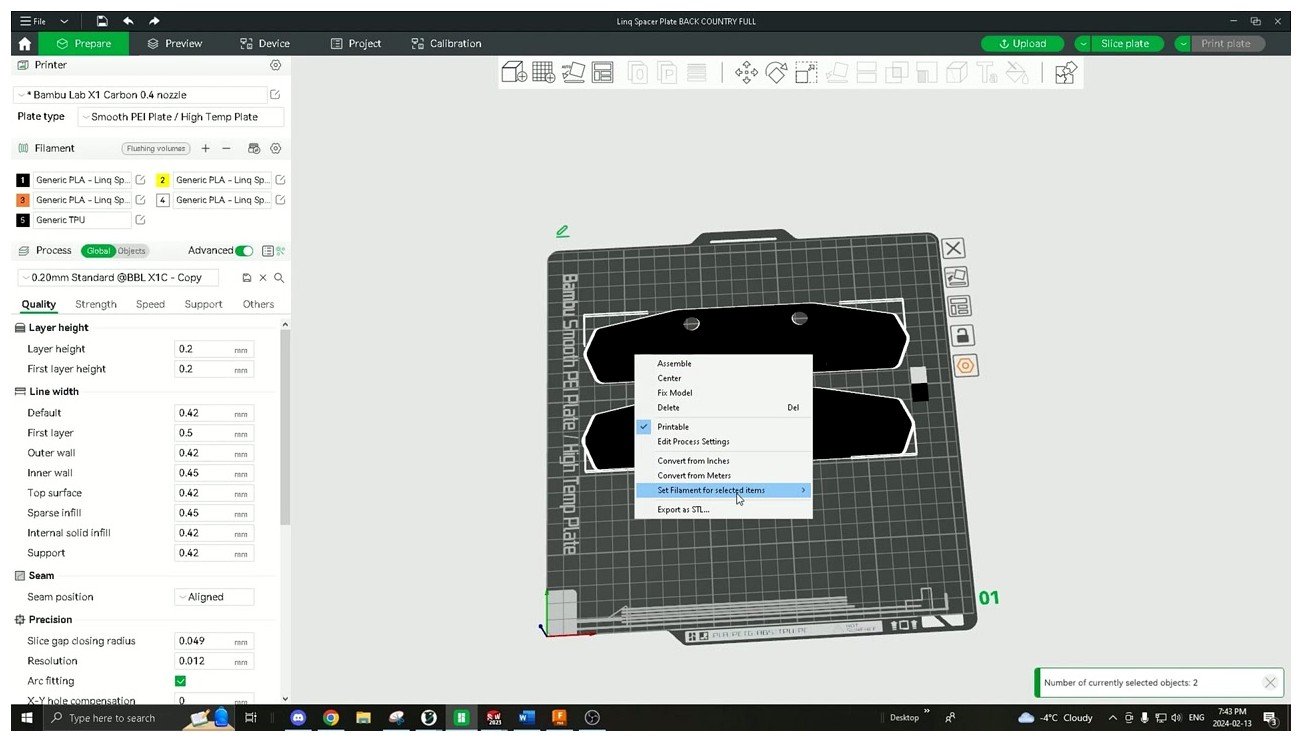Remove a filament with minus icon
This screenshot has width=1302, height=742.
pyautogui.click(x=227, y=148)
